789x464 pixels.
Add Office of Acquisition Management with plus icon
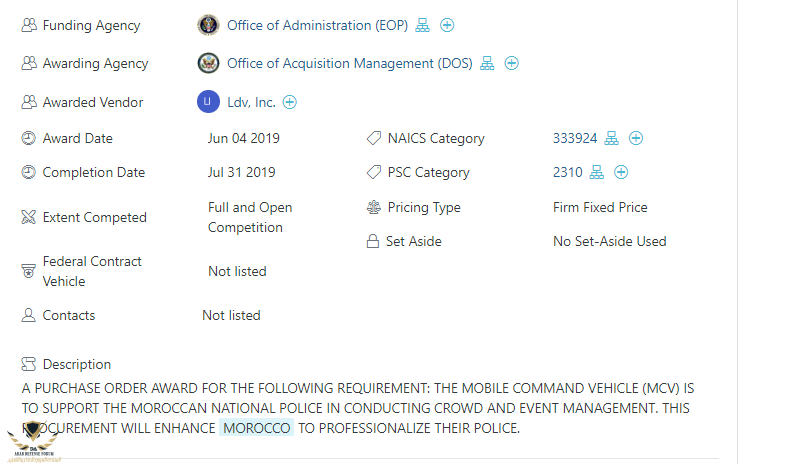tap(511, 63)
